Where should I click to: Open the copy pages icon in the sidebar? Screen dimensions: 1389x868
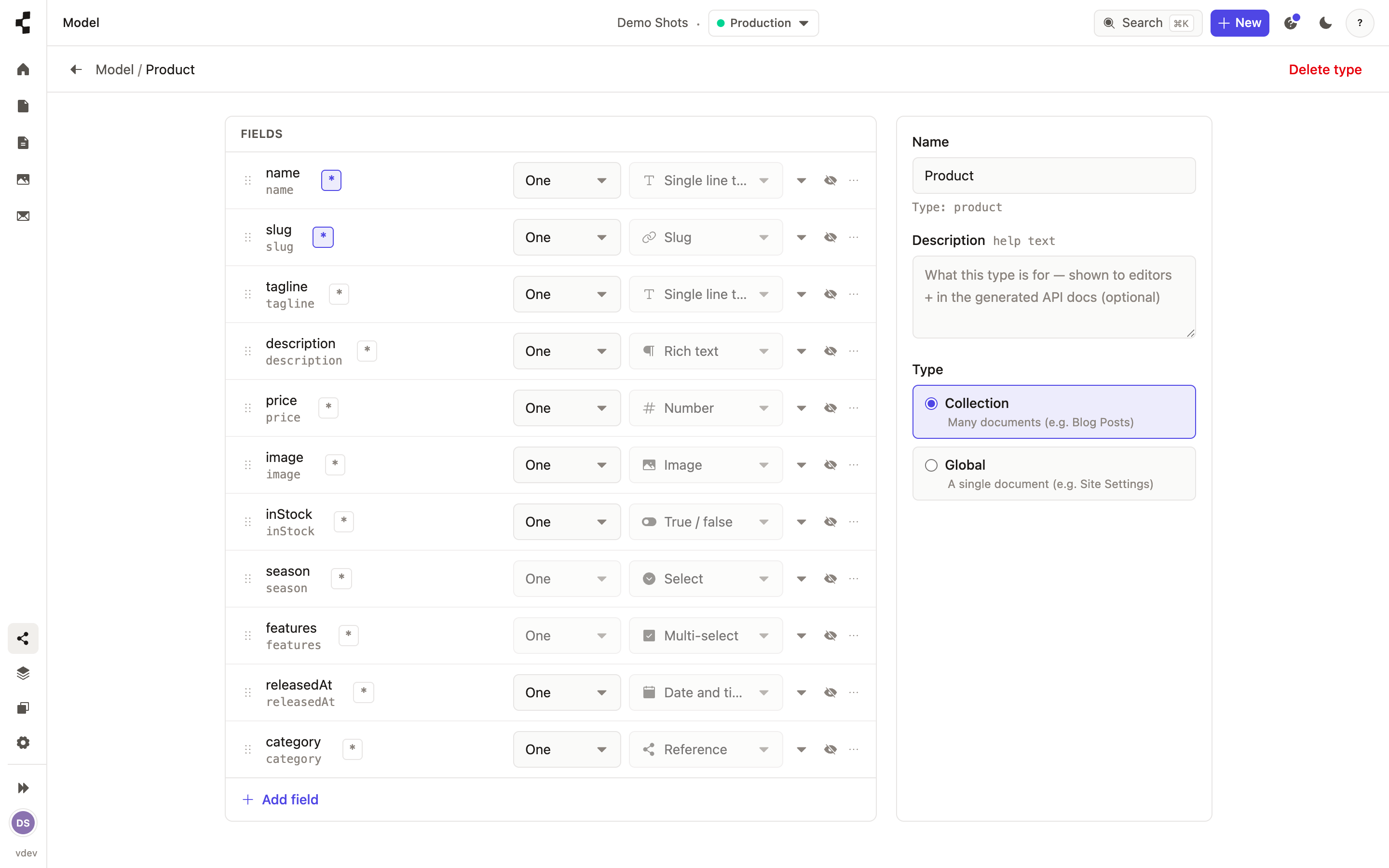coord(23,708)
